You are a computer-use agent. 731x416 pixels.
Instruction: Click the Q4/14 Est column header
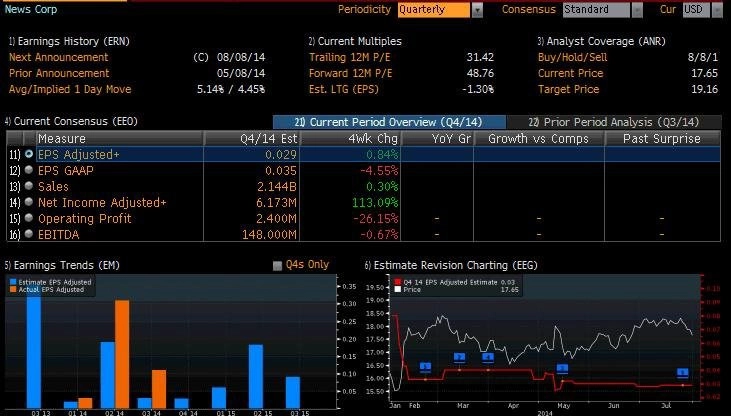click(x=252, y=139)
